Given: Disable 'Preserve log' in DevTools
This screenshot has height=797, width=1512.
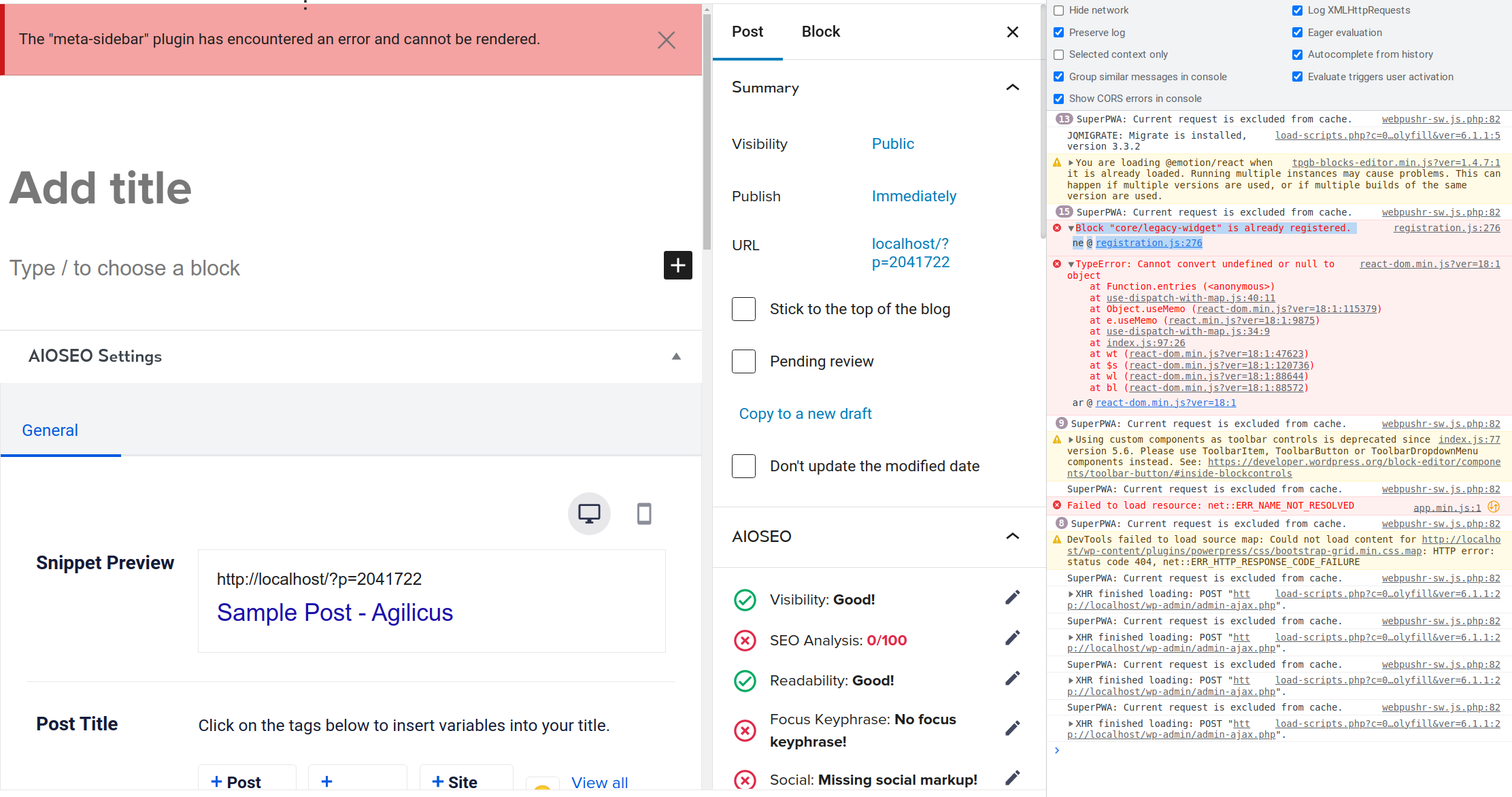Looking at the screenshot, I should click(x=1058, y=32).
